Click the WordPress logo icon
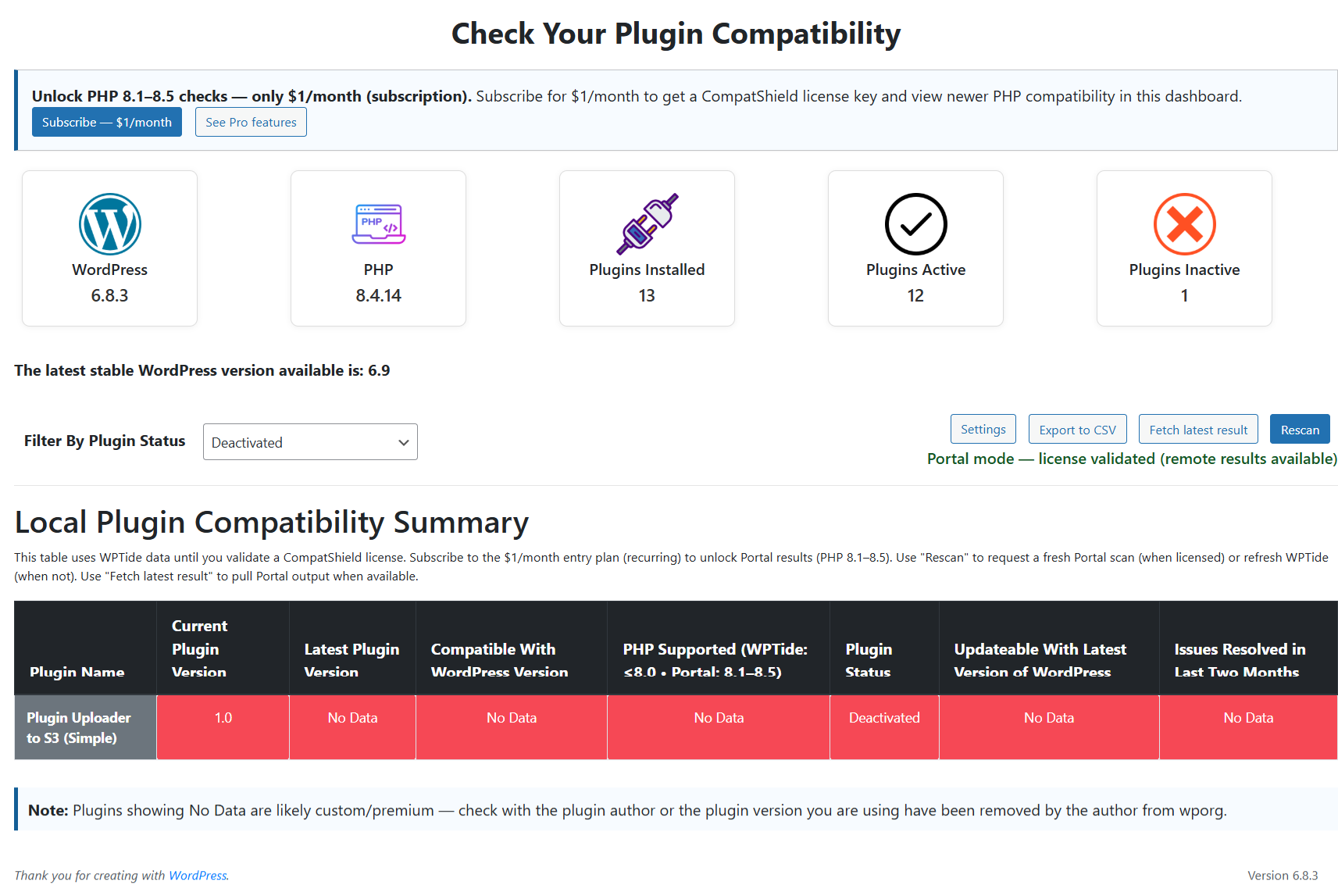The image size is (1338, 896). (x=110, y=224)
